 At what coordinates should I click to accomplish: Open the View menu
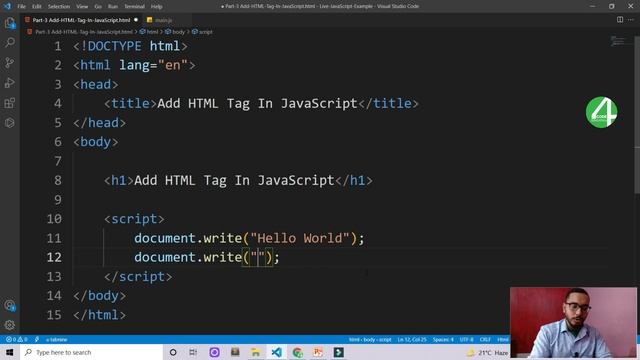click(82, 7)
